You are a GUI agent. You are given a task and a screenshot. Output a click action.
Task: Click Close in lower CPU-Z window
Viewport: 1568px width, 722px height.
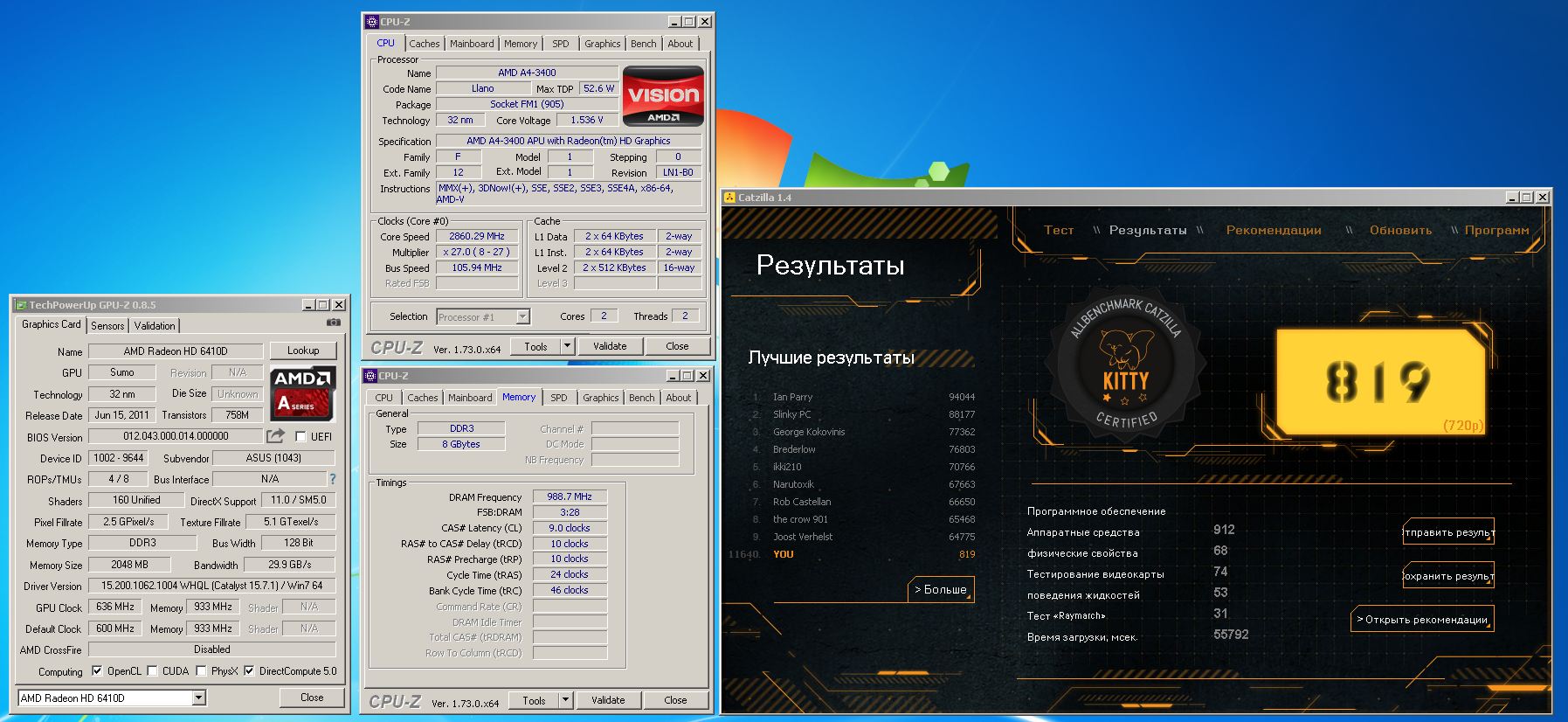tap(675, 700)
